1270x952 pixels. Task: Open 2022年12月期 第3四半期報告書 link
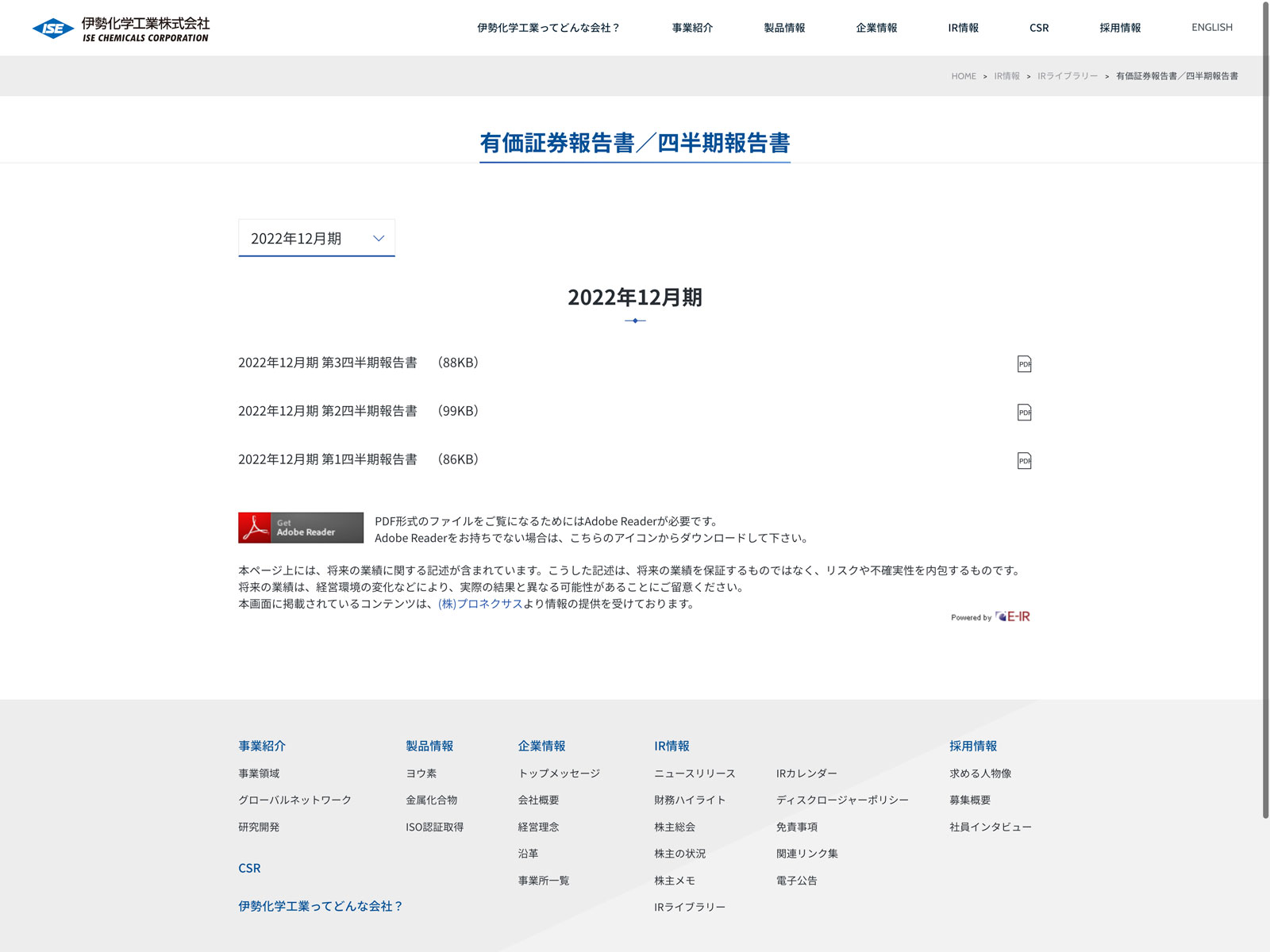click(x=359, y=363)
